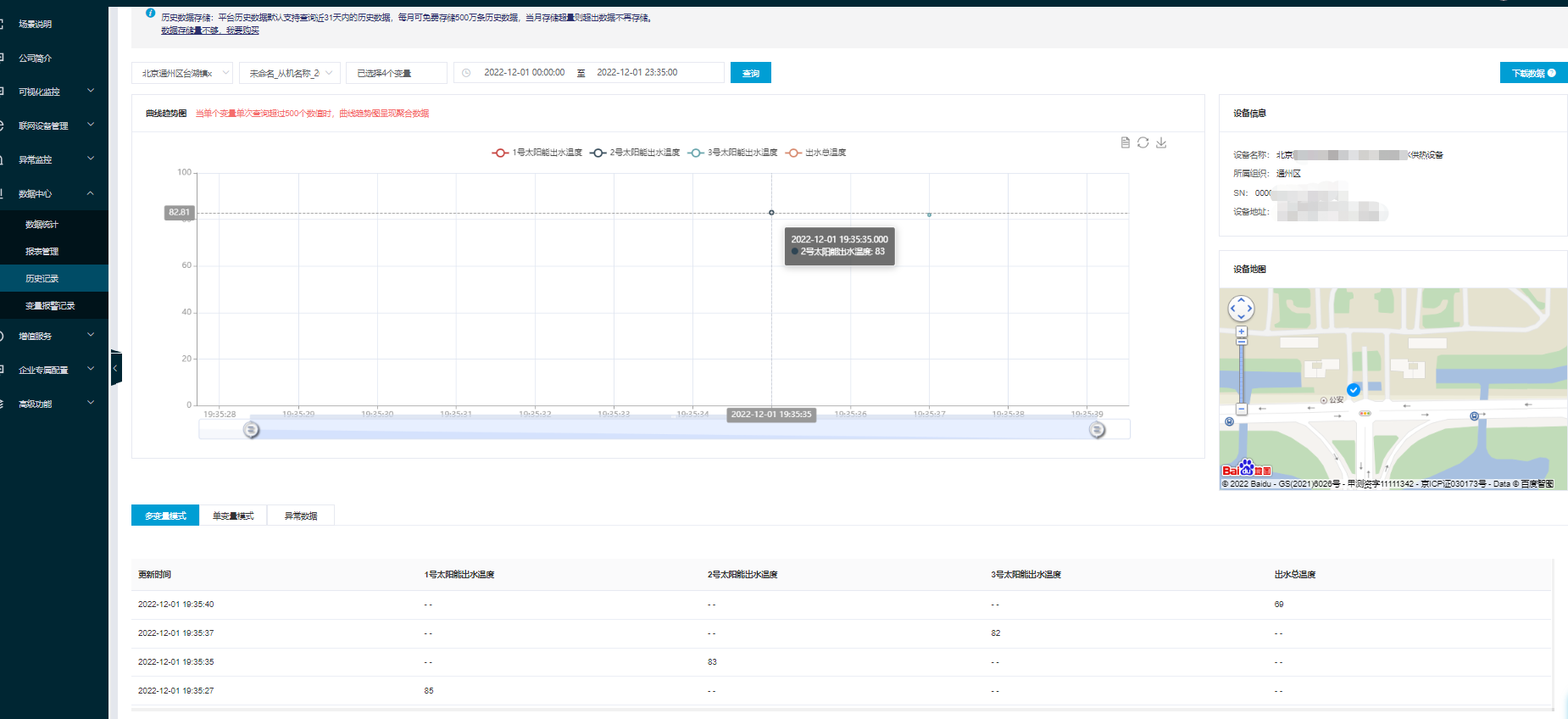Save the chart as image icon
1568x719 pixels.
(1161, 142)
